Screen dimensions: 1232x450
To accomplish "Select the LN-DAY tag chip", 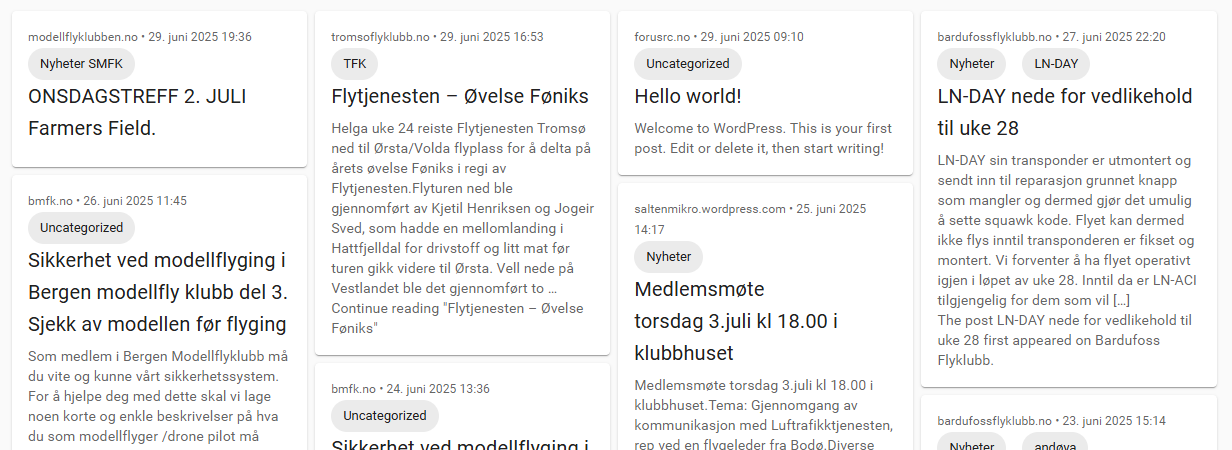I will [x=1056, y=64].
